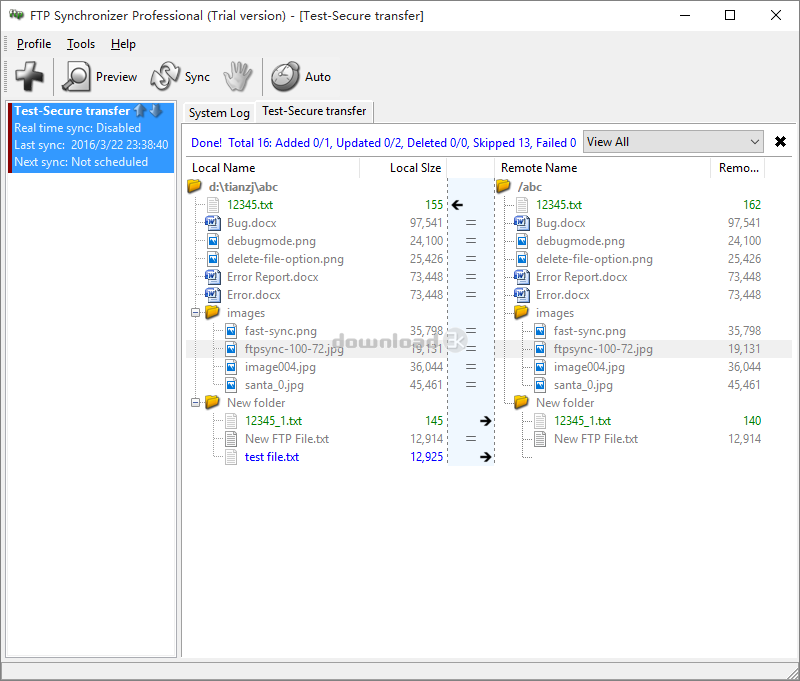
Task: Close the result view with the X icon
Action: [780, 142]
